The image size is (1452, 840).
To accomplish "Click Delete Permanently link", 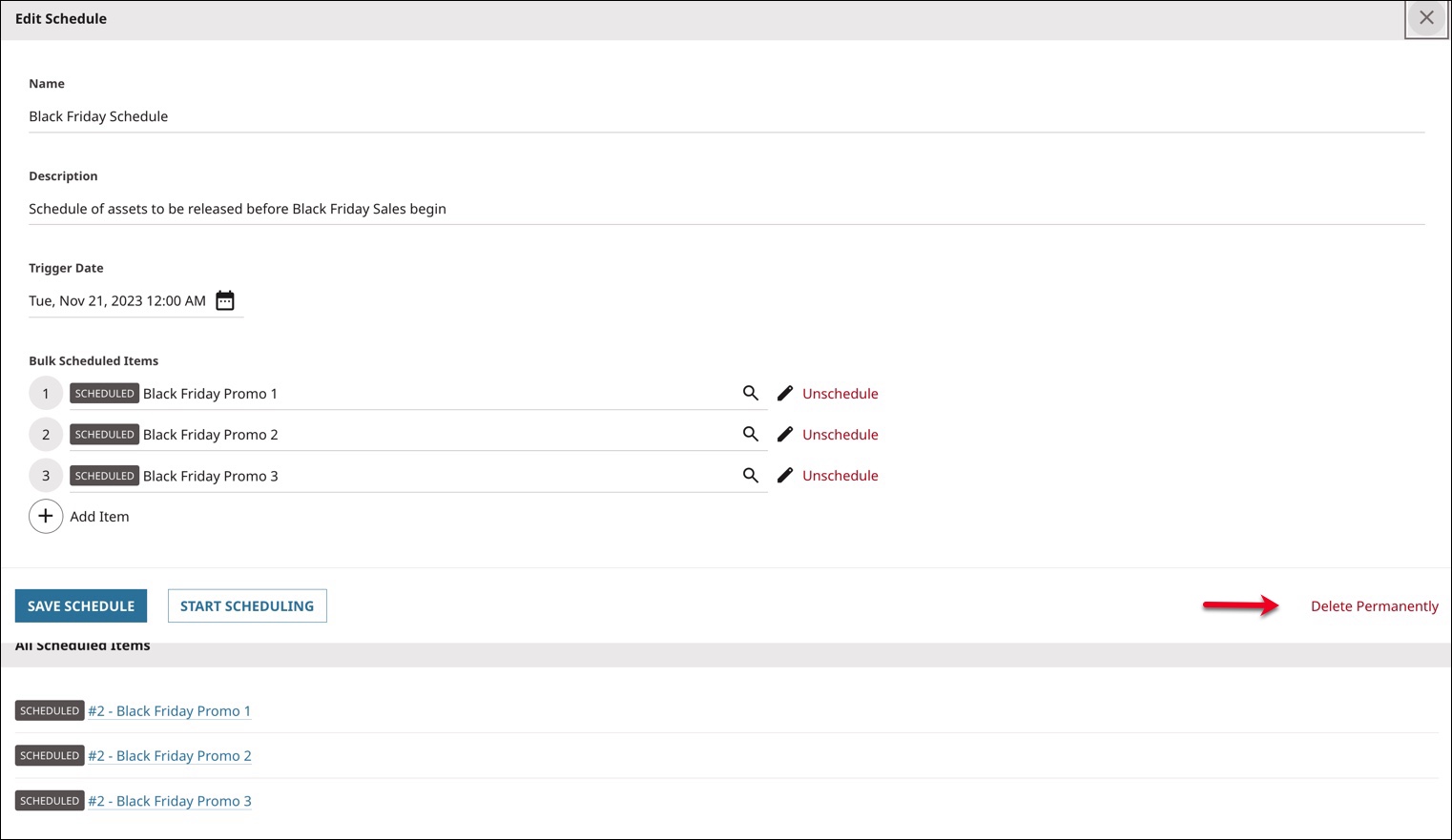I will coord(1375,606).
